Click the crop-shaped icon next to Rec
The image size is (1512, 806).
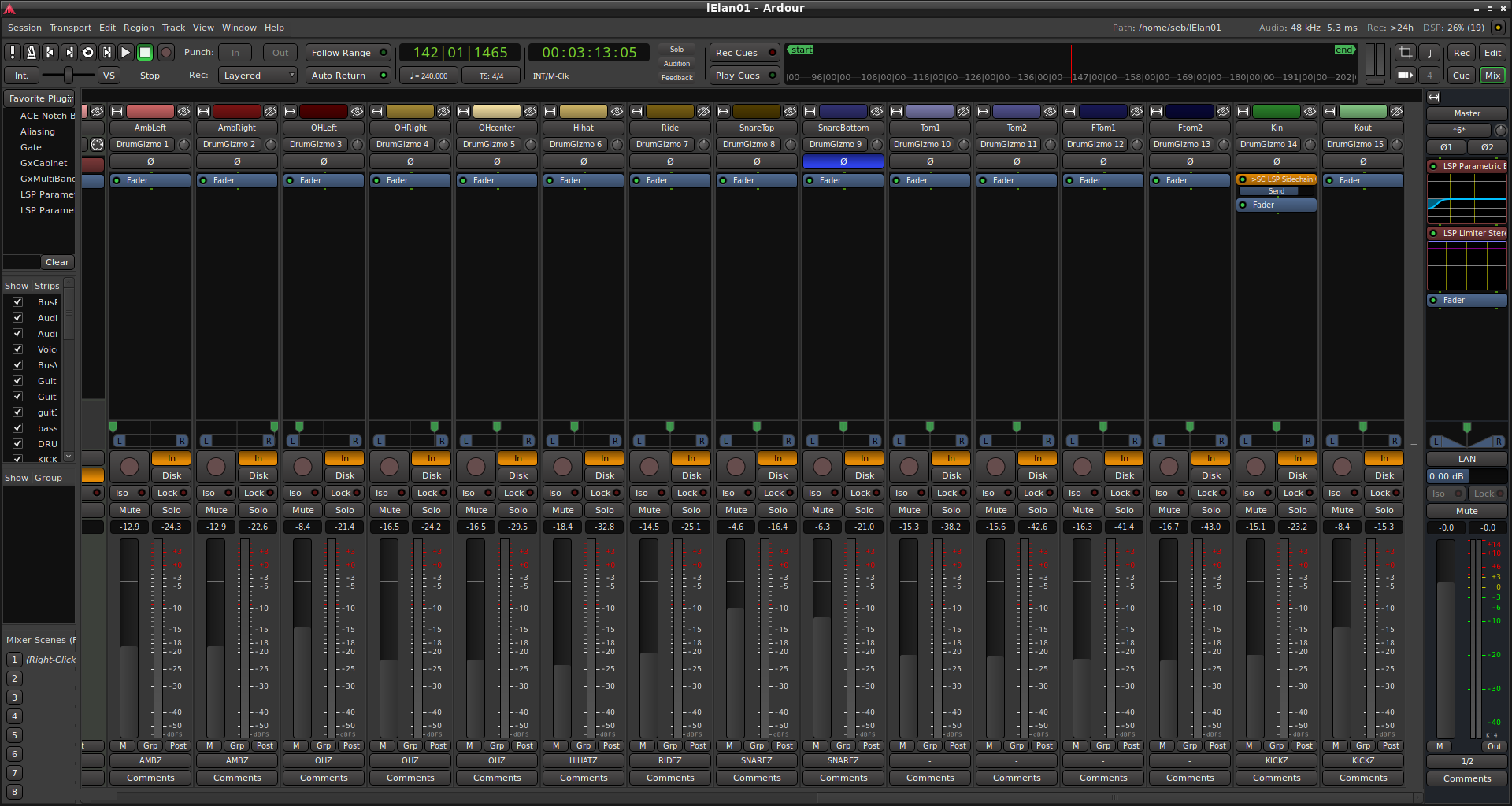point(1405,53)
